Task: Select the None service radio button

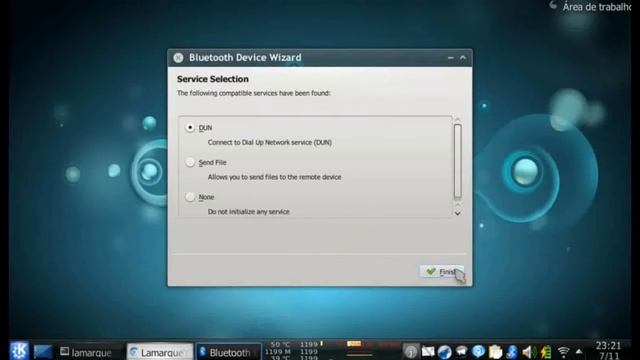Action: click(x=190, y=197)
